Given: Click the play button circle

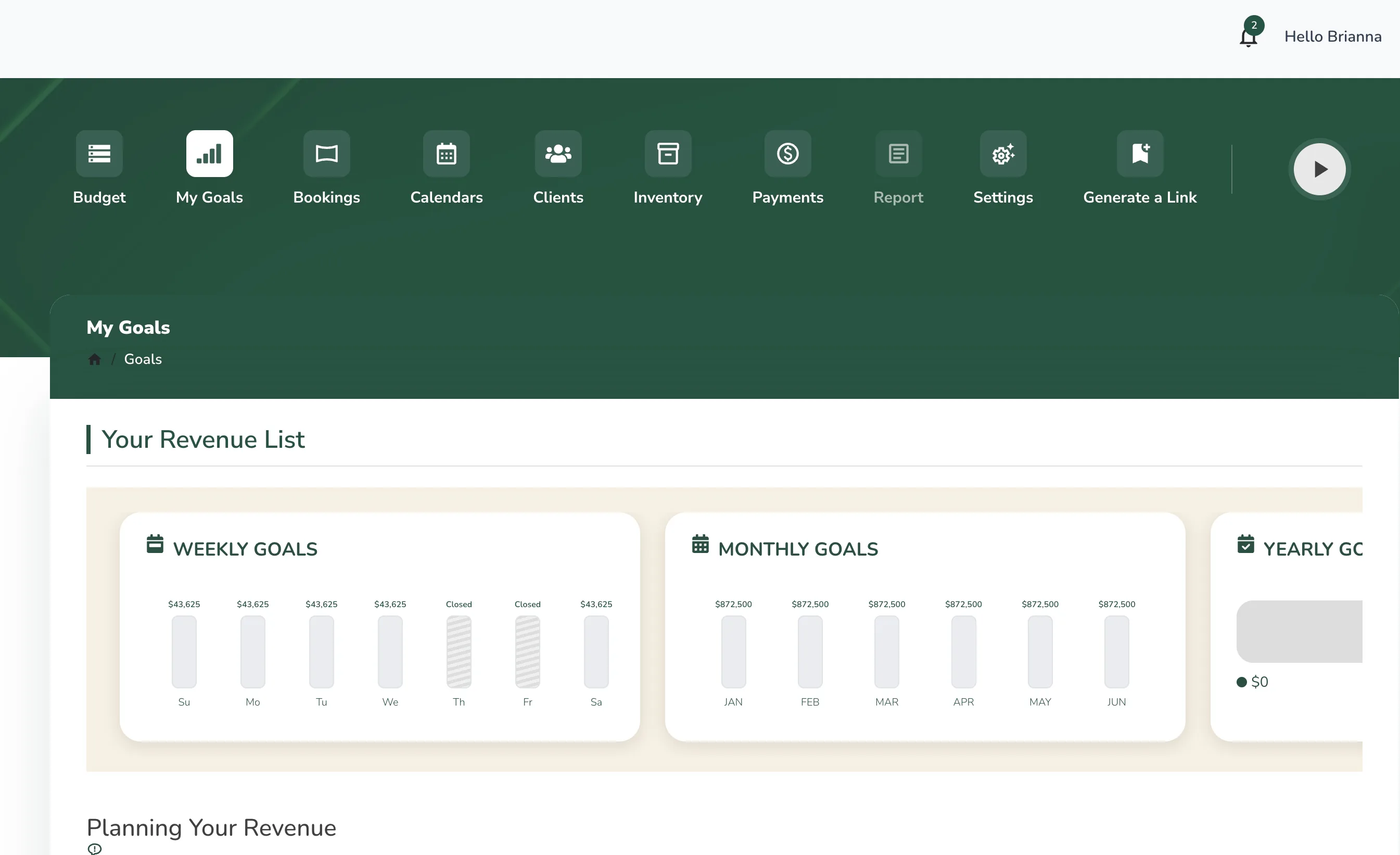Looking at the screenshot, I should tap(1320, 169).
